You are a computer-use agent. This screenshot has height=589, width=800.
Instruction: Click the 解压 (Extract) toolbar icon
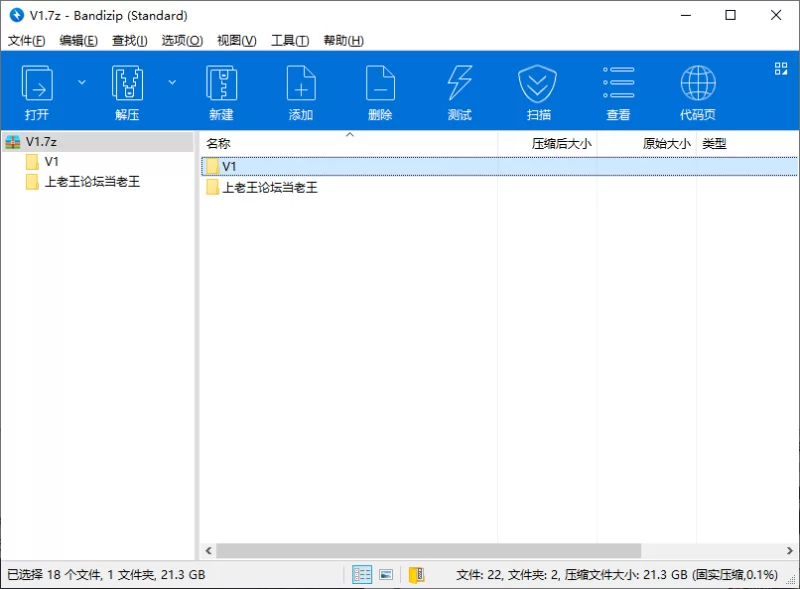(x=127, y=92)
